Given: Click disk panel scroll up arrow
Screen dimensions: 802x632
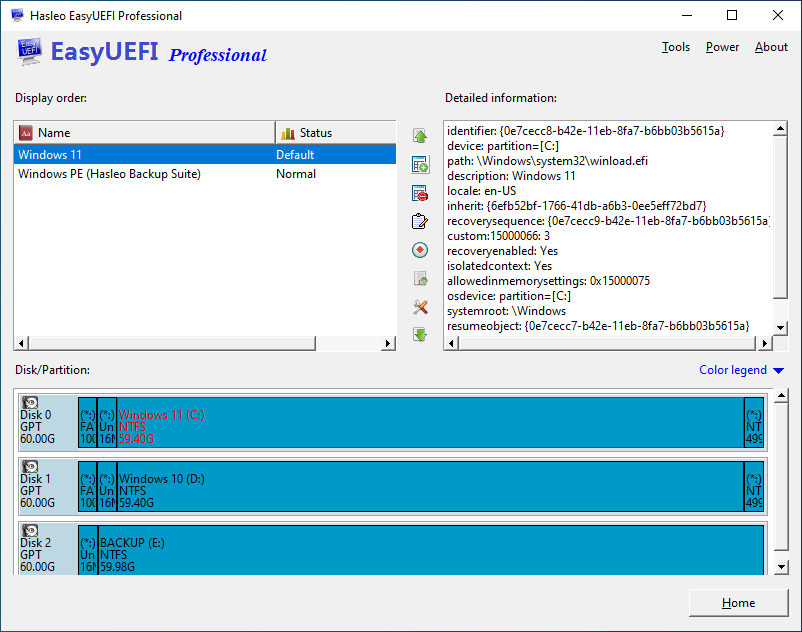Looking at the screenshot, I should [781, 395].
